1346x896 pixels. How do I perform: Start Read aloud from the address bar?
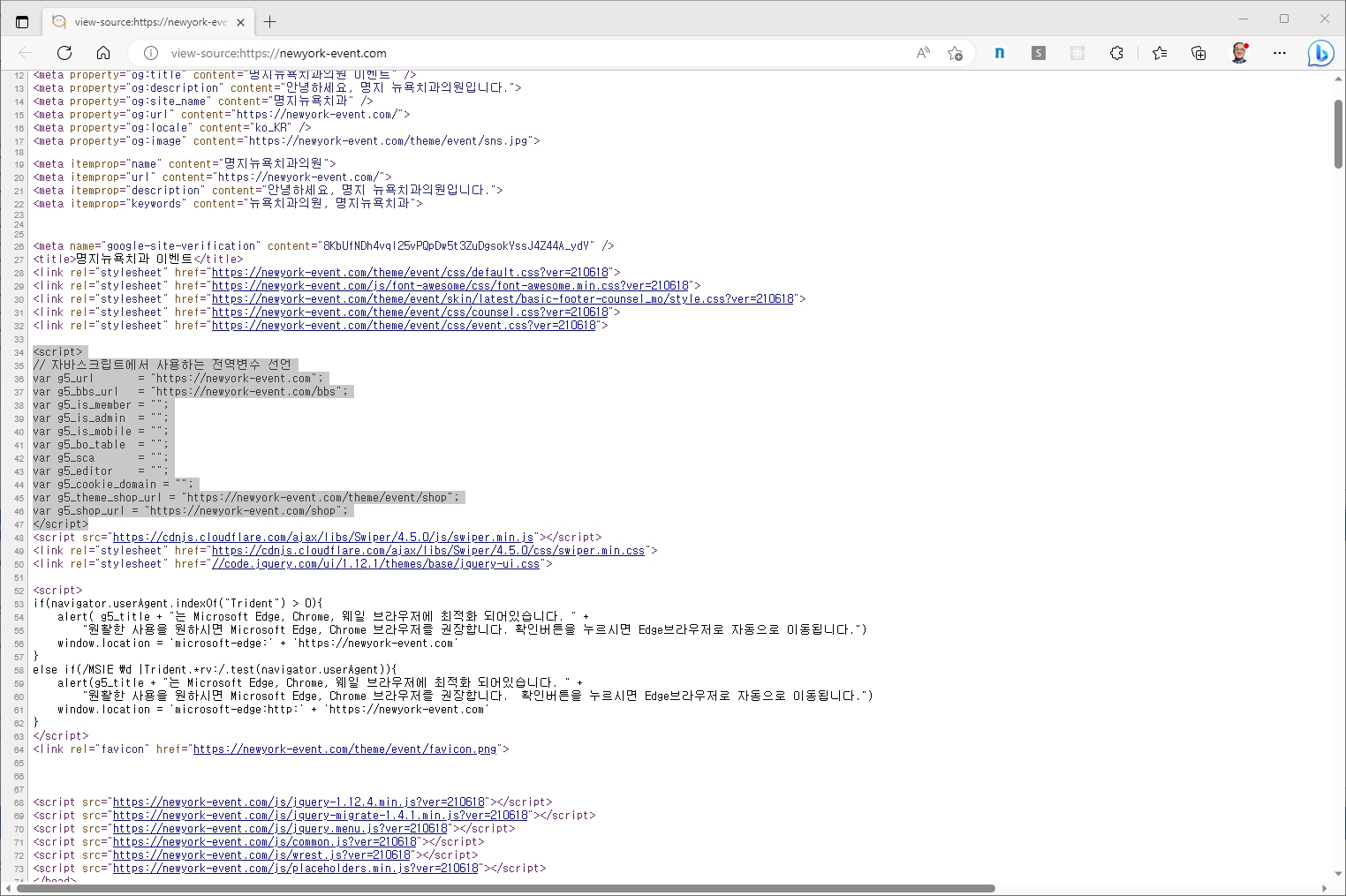[923, 53]
